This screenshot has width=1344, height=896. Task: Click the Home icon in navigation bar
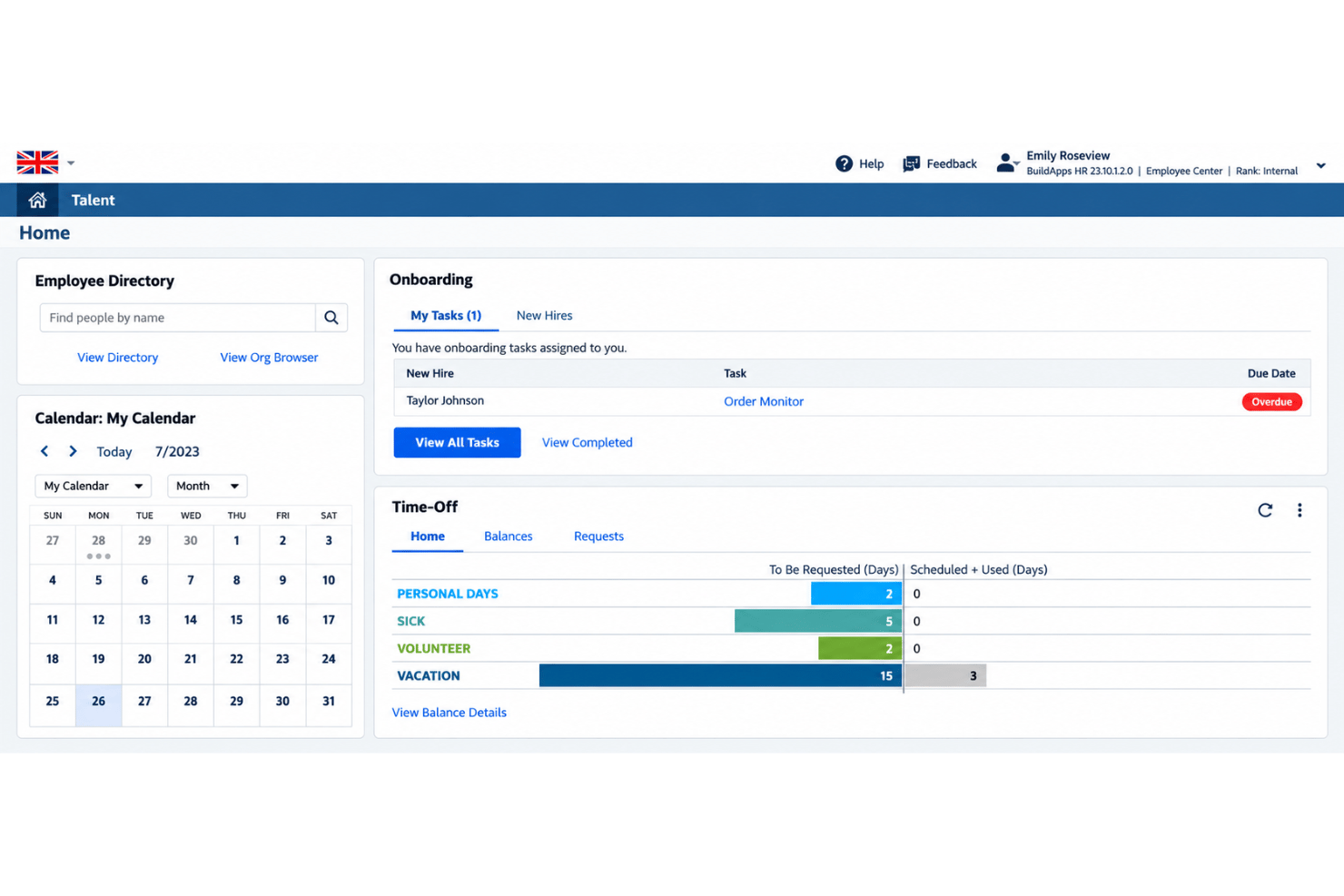[37, 200]
